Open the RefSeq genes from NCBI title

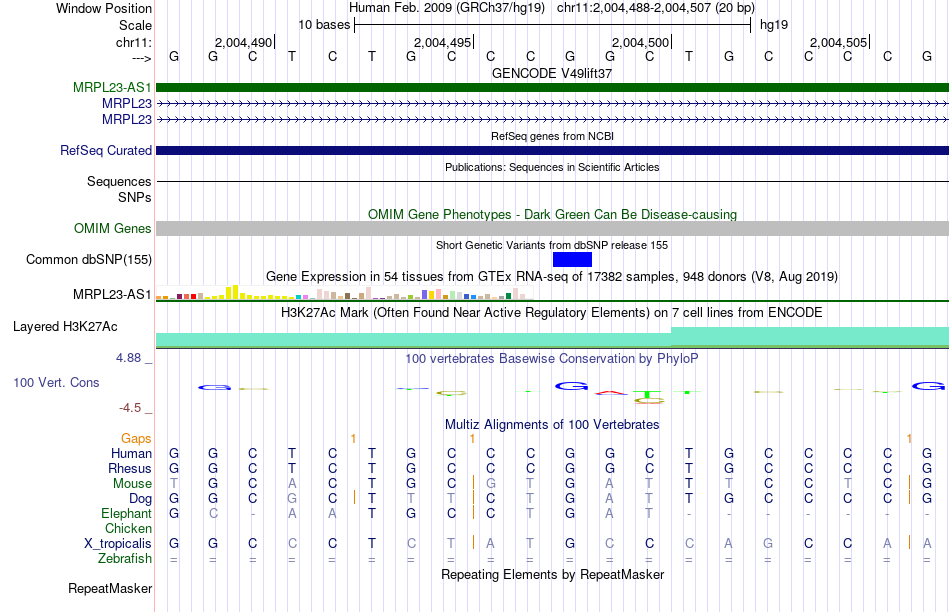point(552,136)
